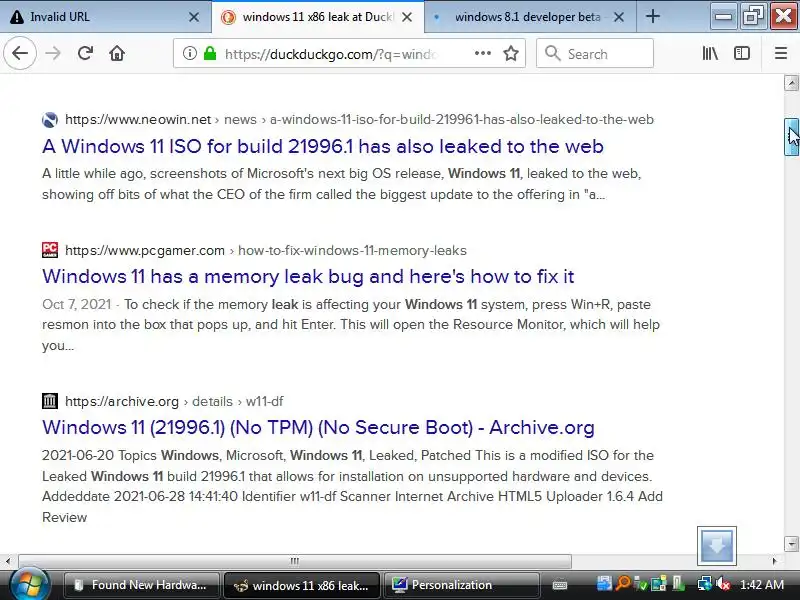The height and width of the screenshot is (600, 800).
Task: Bookmark this page with the star
Action: (511, 53)
